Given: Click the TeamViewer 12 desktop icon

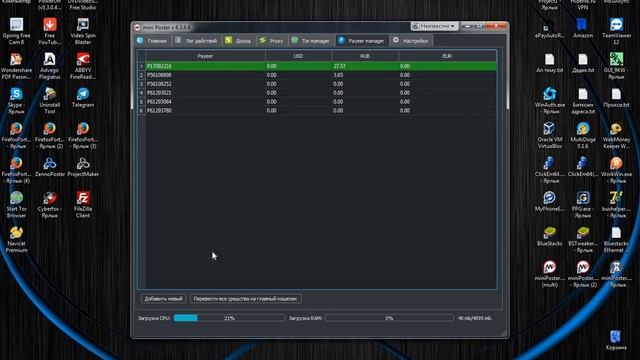Looking at the screenshot, I should coord(616,31).
